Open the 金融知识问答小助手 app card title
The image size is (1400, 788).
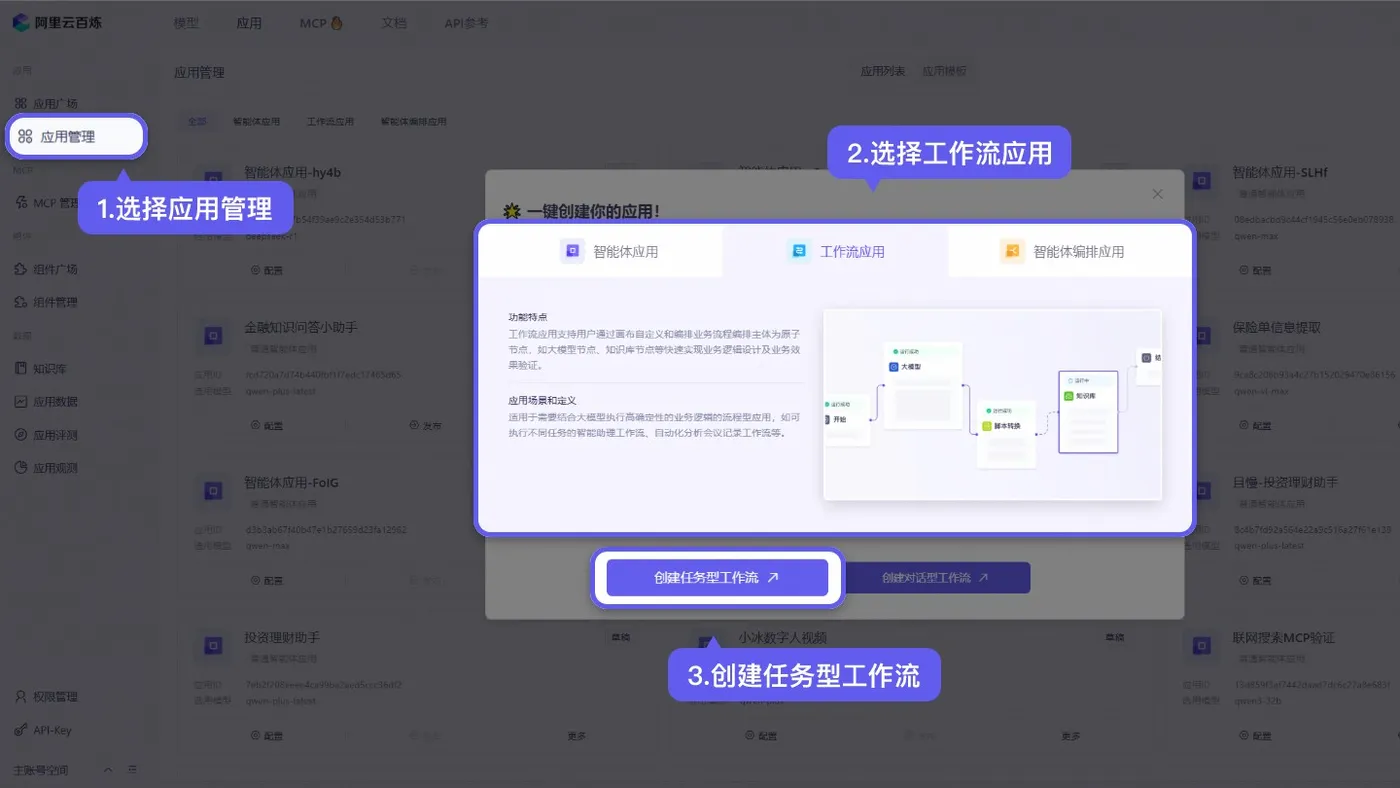(x=301, y=327)
